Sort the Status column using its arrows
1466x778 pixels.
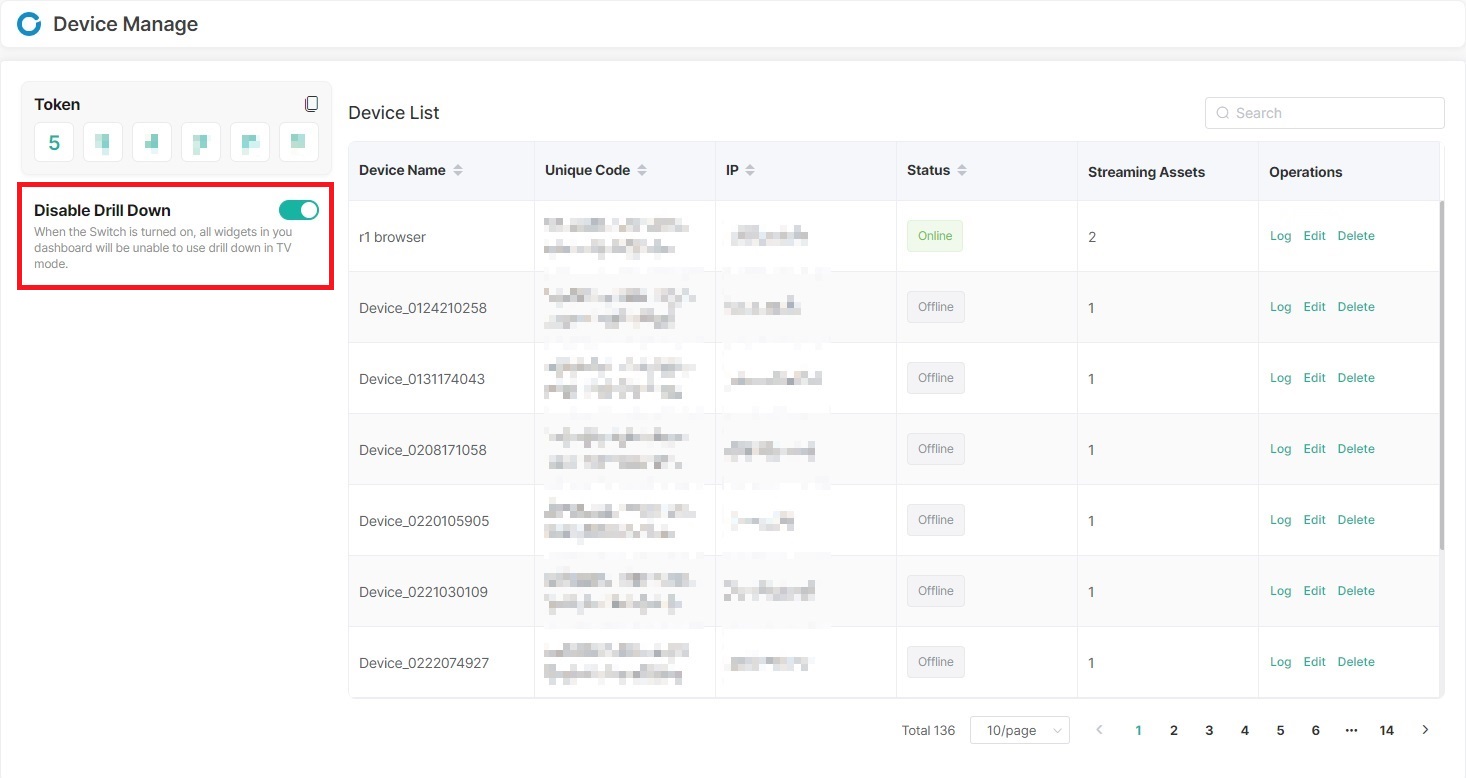click(962, 171)
